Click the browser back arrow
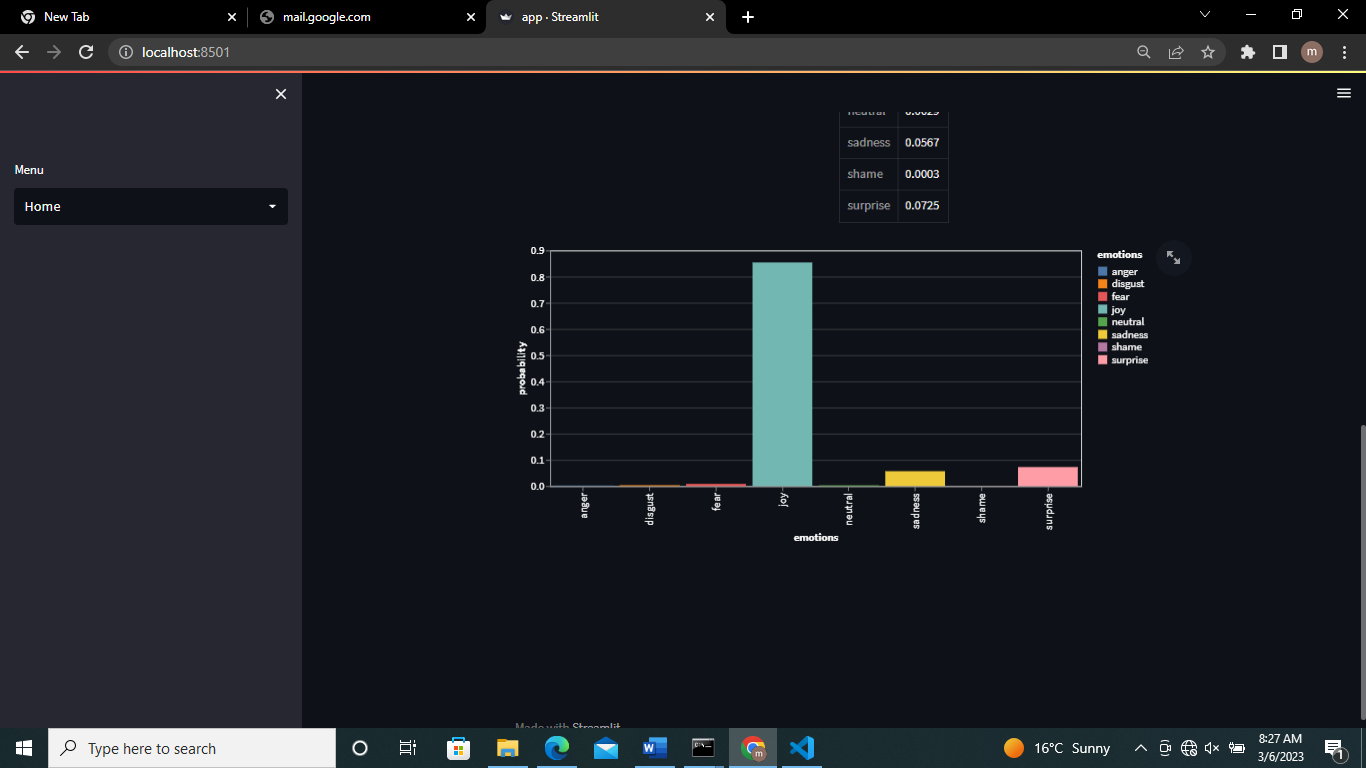This screenshot has height=768, width=1366. point(22,52)
